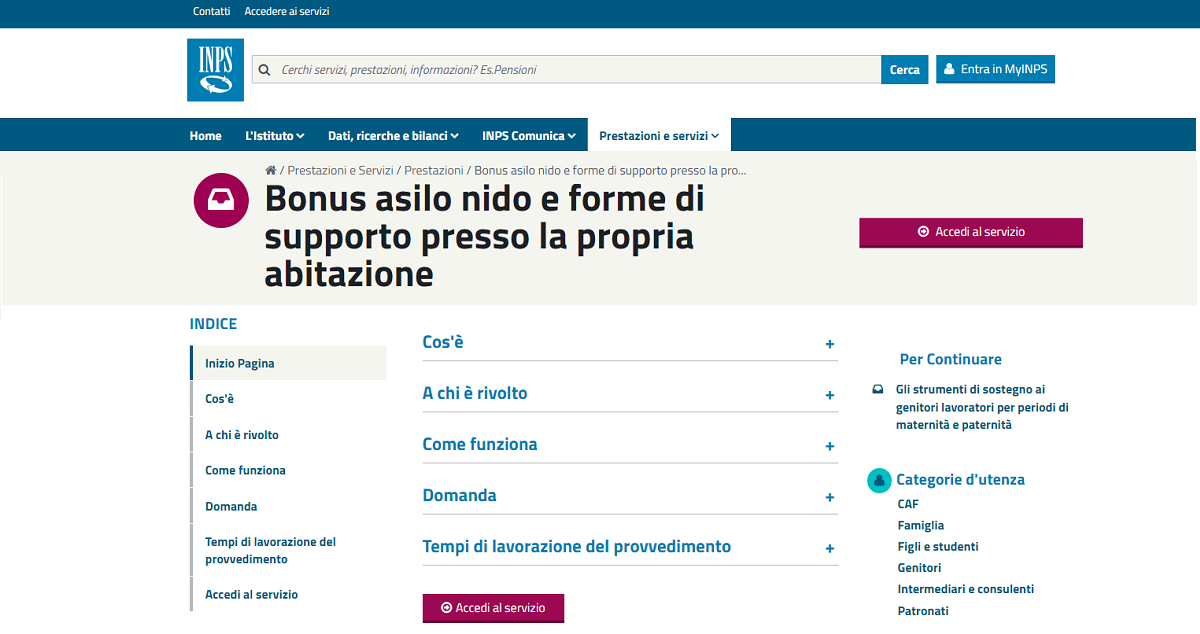Image resolution: width=1200 pixels, height=634 pixels.
Task: Expand Tempi di lavorazione plus icon
Action: pyautogui.click(x=830, y=548)
